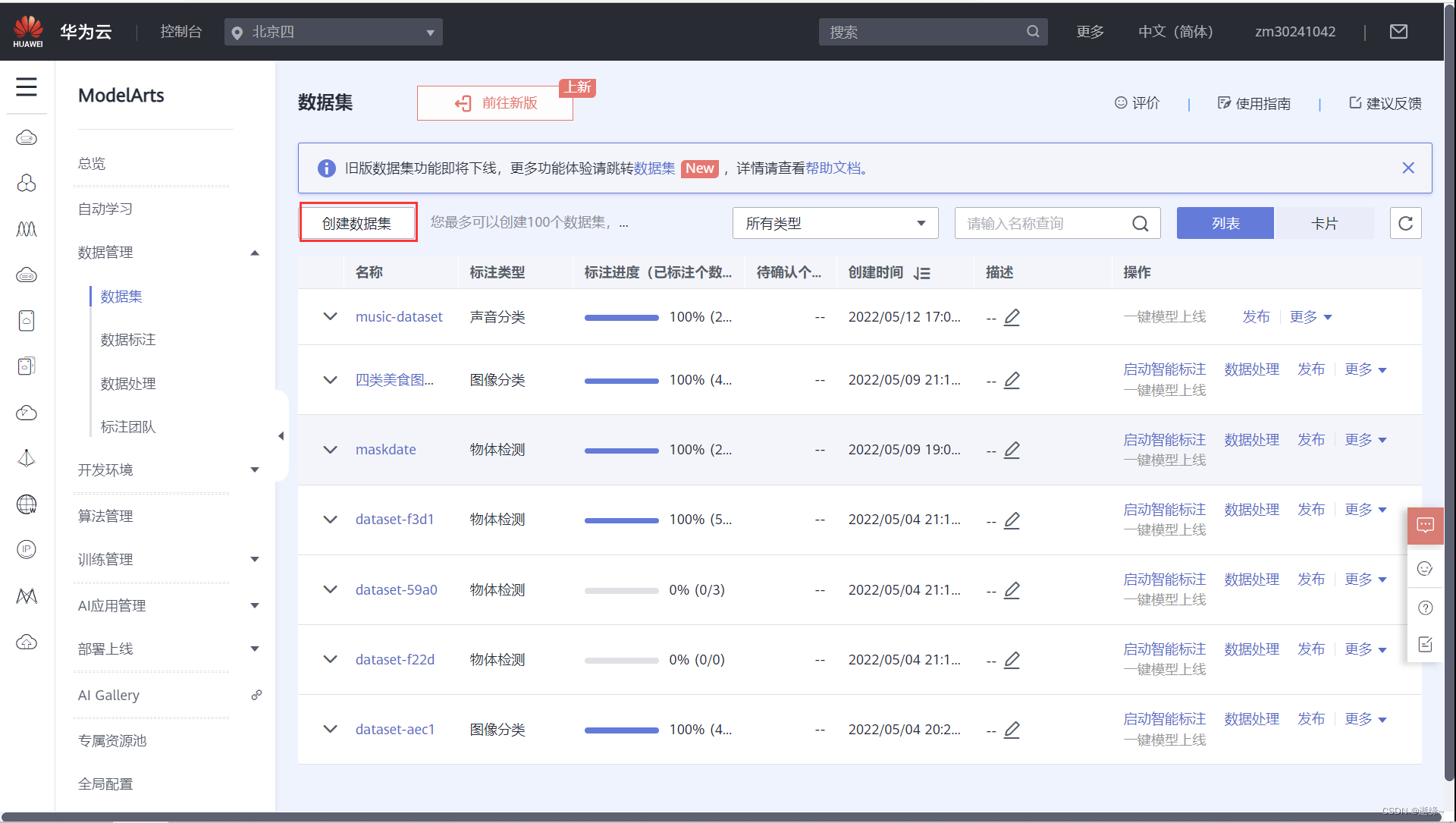Click the edit description pencil for music-dataset
The height and width of the screenshot is (823, 1456).
tap(1012, 317)
